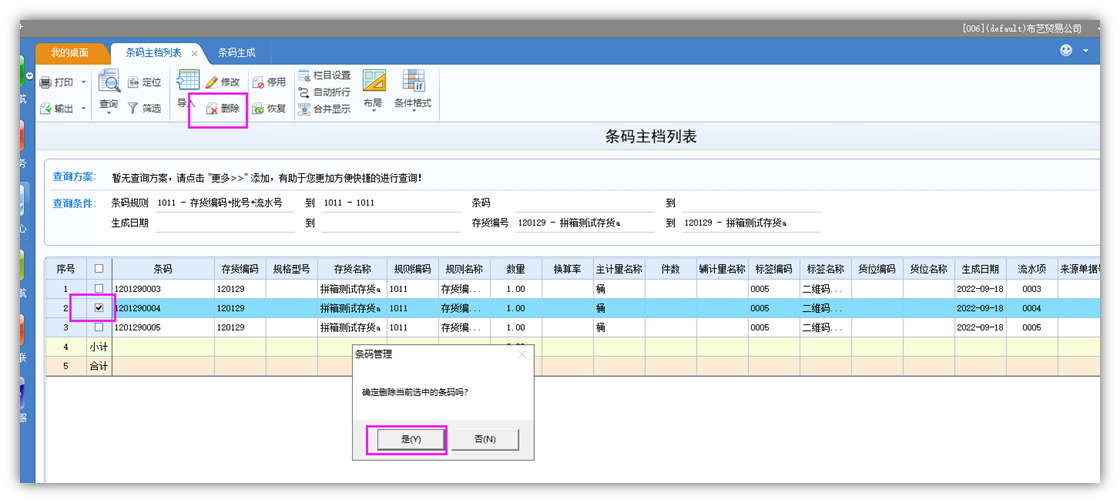Click the 条码 start input field

pos(585,203)
